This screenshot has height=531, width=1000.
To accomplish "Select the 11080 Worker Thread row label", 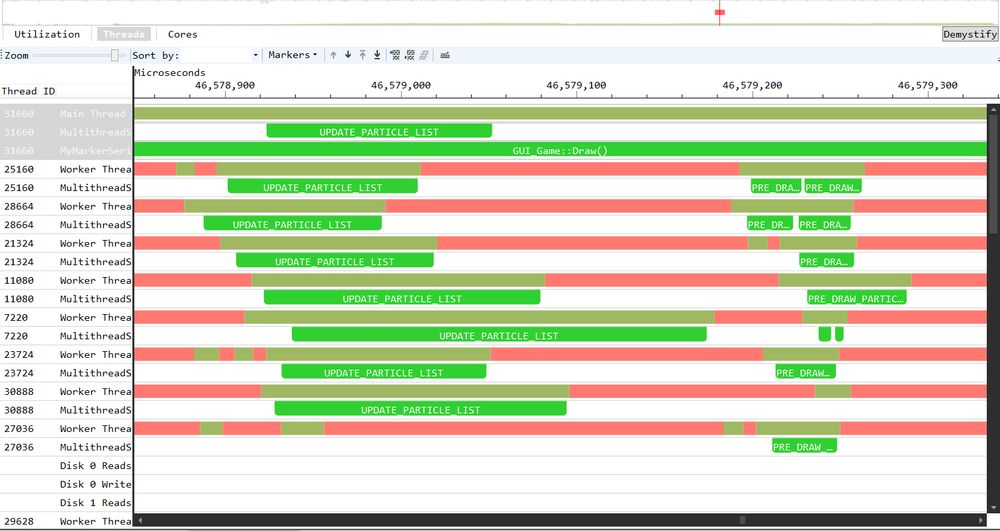I will (x=66, y=280).
